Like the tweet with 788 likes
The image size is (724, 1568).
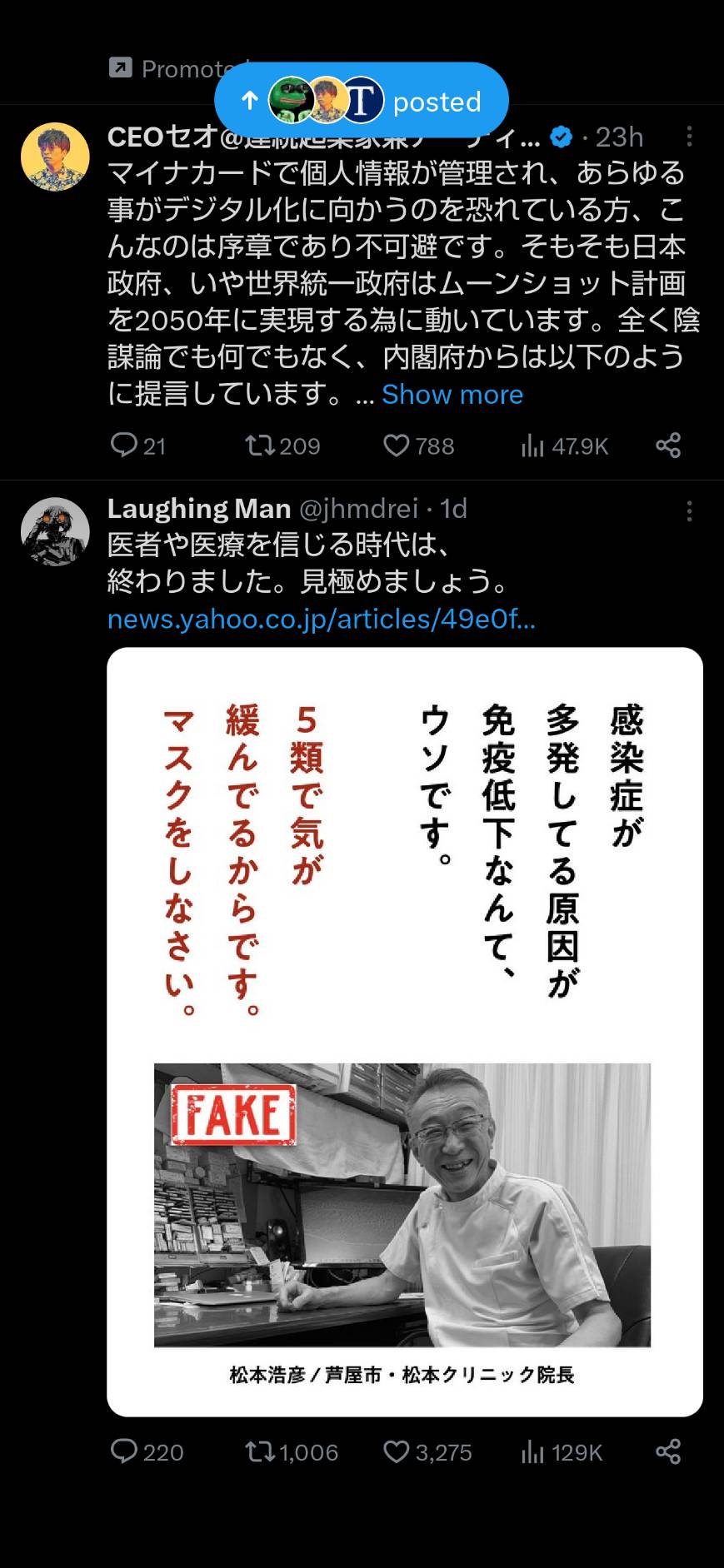pos(418,446)
